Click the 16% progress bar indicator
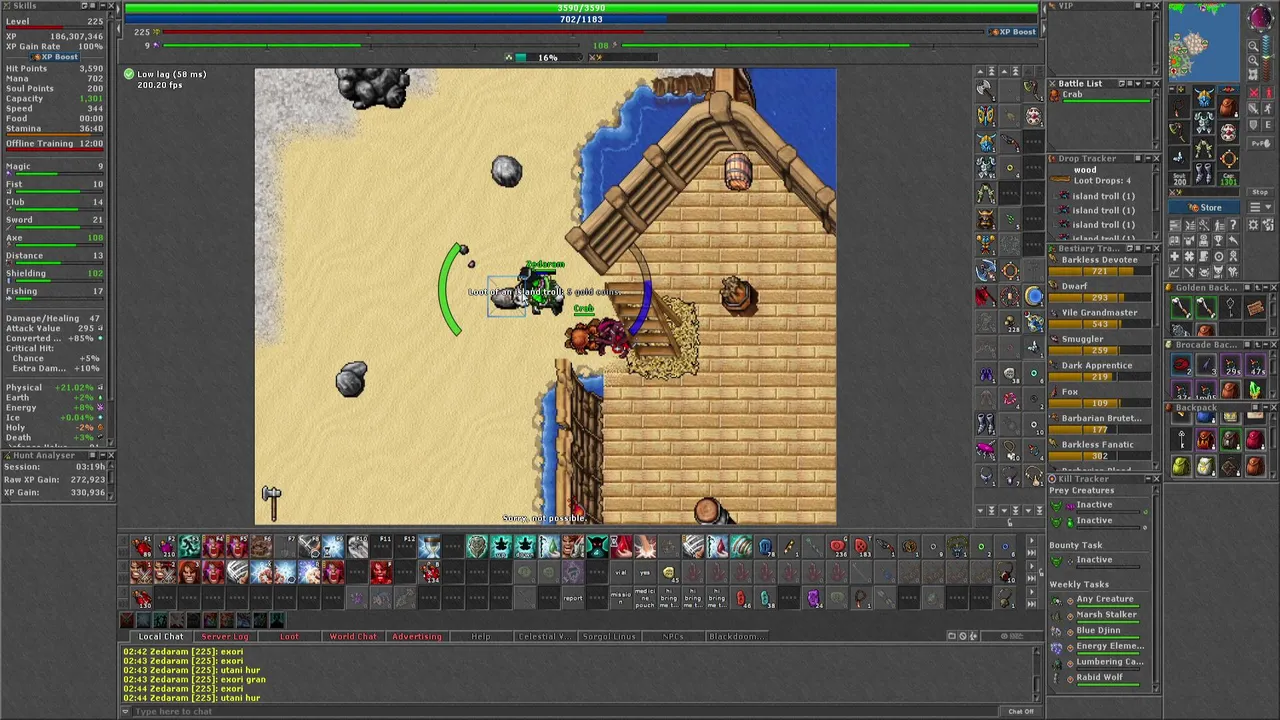1280x720 pixels. click(x=547, y=57)
